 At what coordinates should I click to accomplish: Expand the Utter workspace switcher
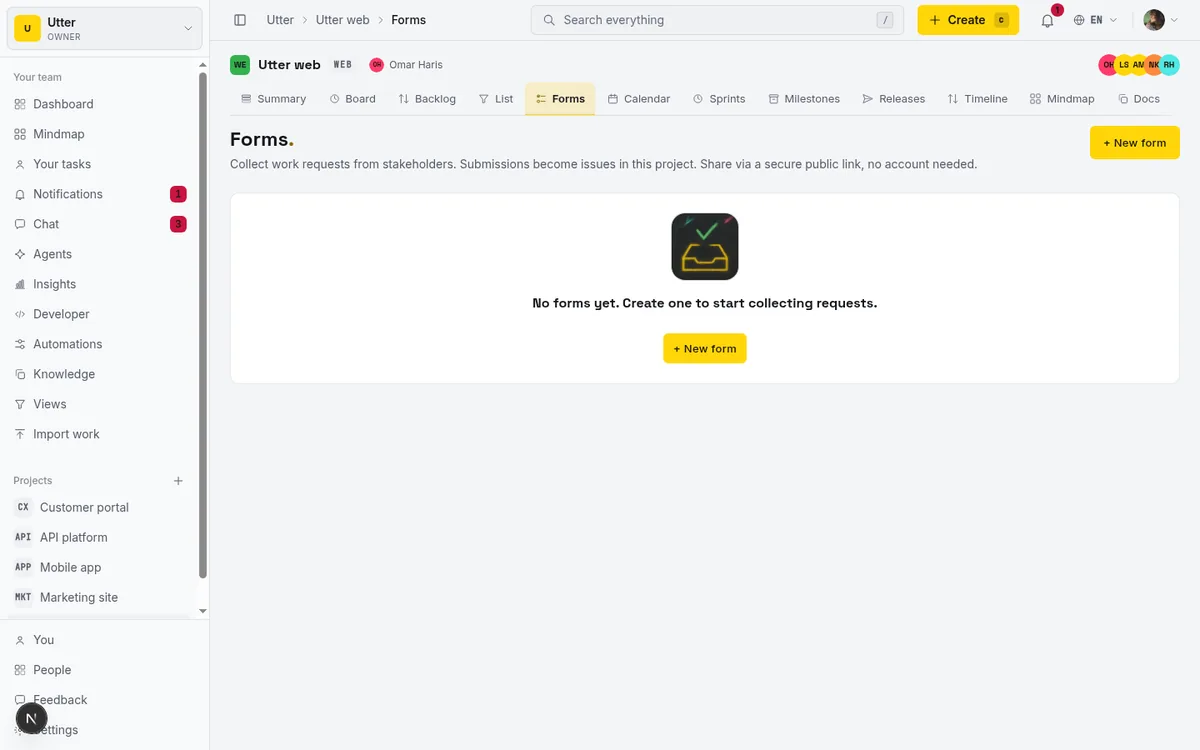[x=105, y=29]
